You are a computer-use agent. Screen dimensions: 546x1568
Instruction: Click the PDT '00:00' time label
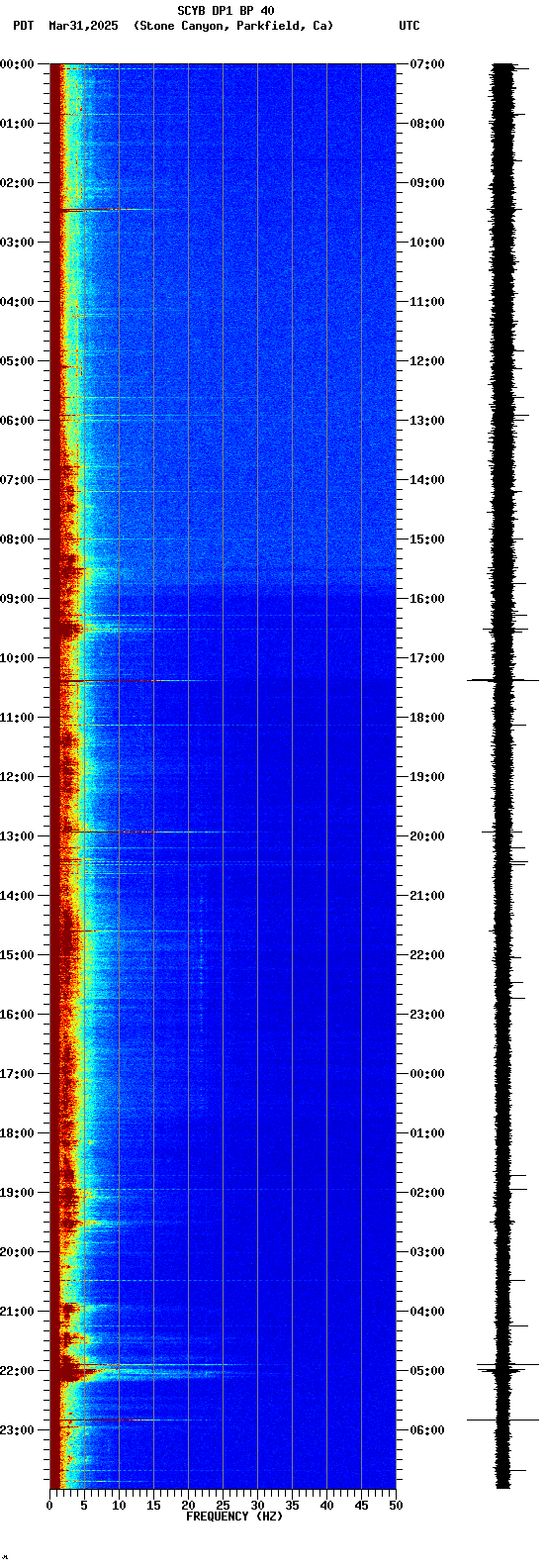point(17,64)
